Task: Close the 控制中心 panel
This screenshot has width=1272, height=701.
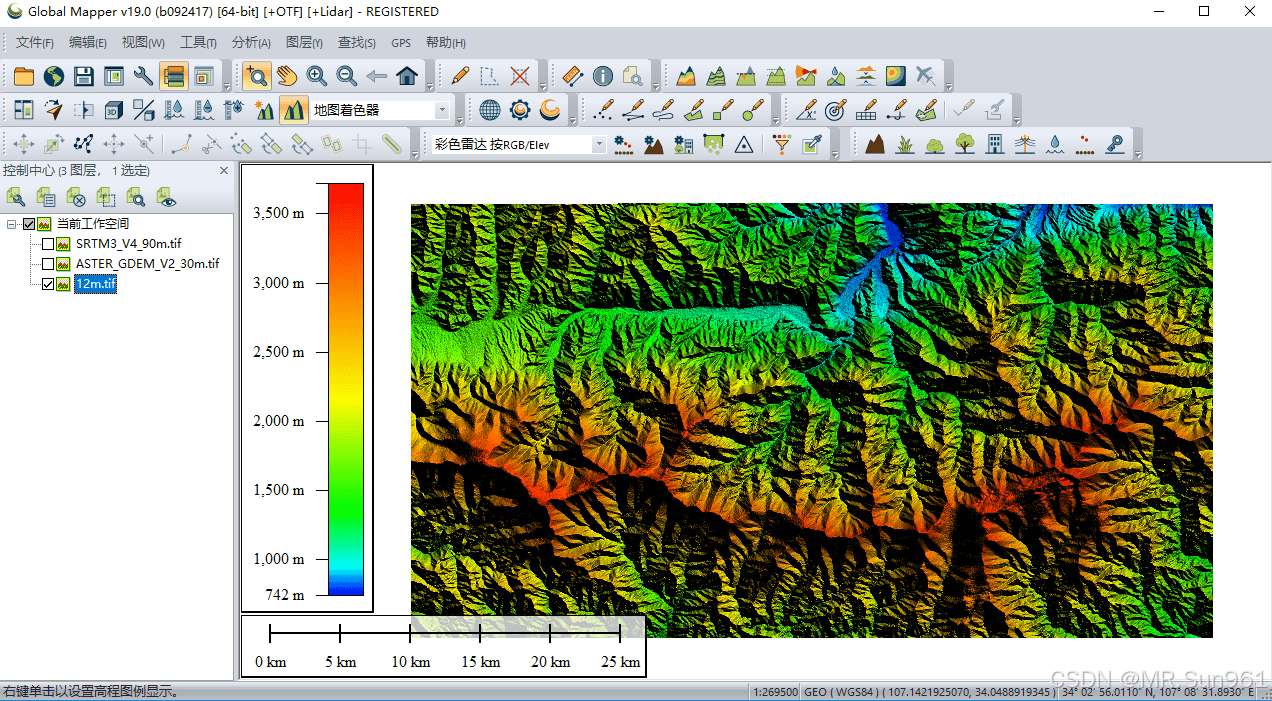Action: 224,170
